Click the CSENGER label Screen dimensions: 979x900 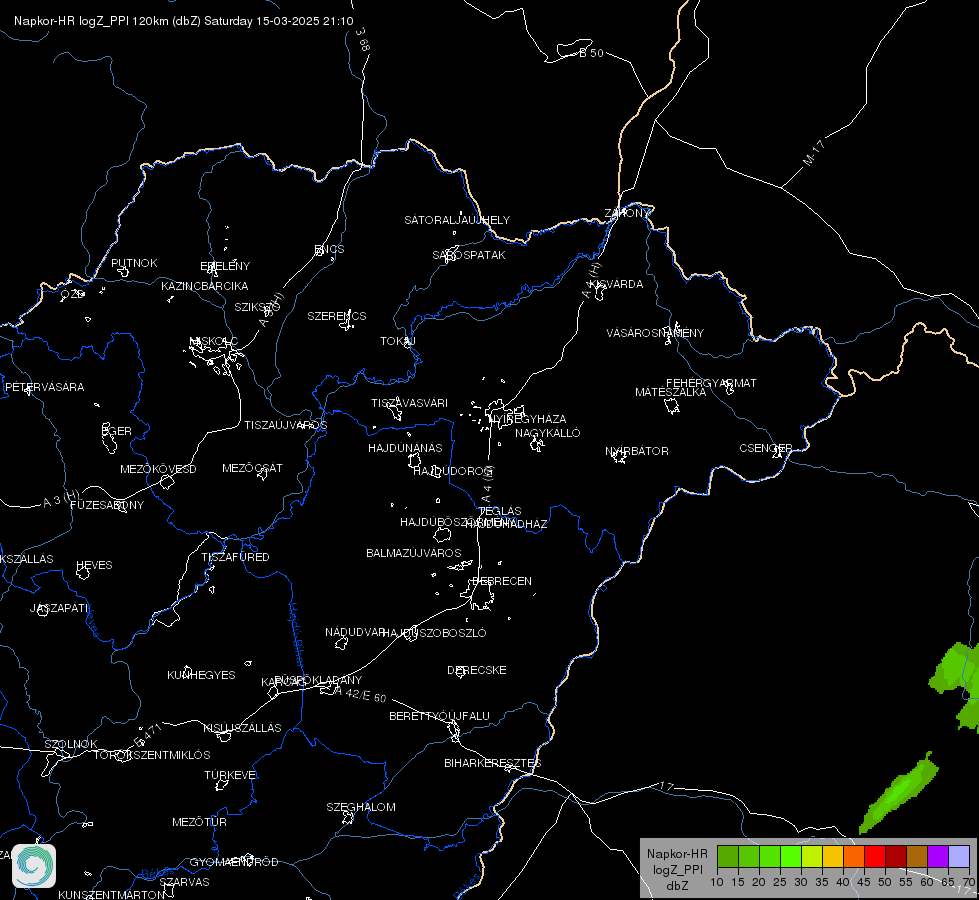point(765,448)
